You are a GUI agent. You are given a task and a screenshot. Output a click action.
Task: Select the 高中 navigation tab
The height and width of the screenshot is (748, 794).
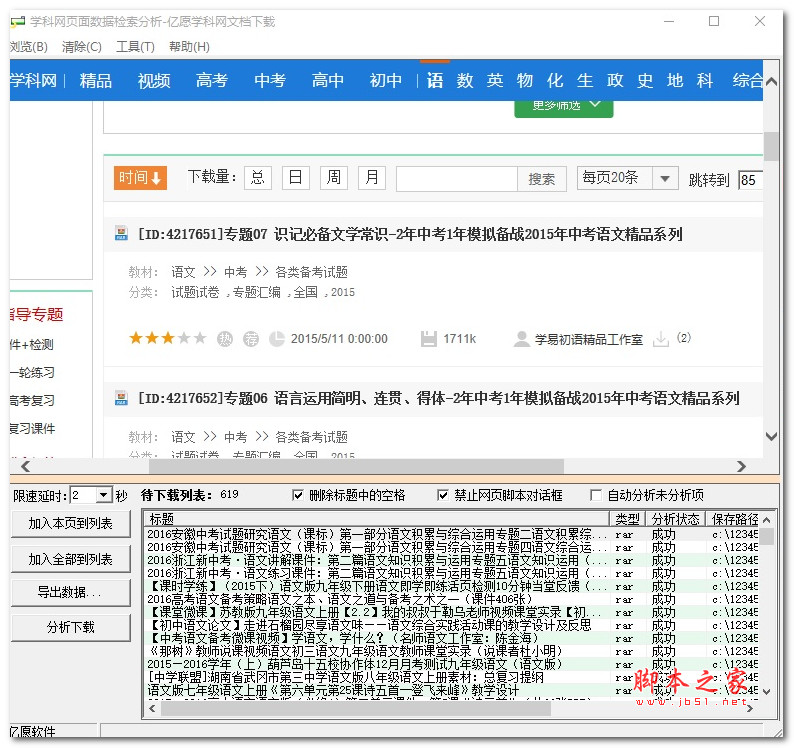[x=328, y=81]
